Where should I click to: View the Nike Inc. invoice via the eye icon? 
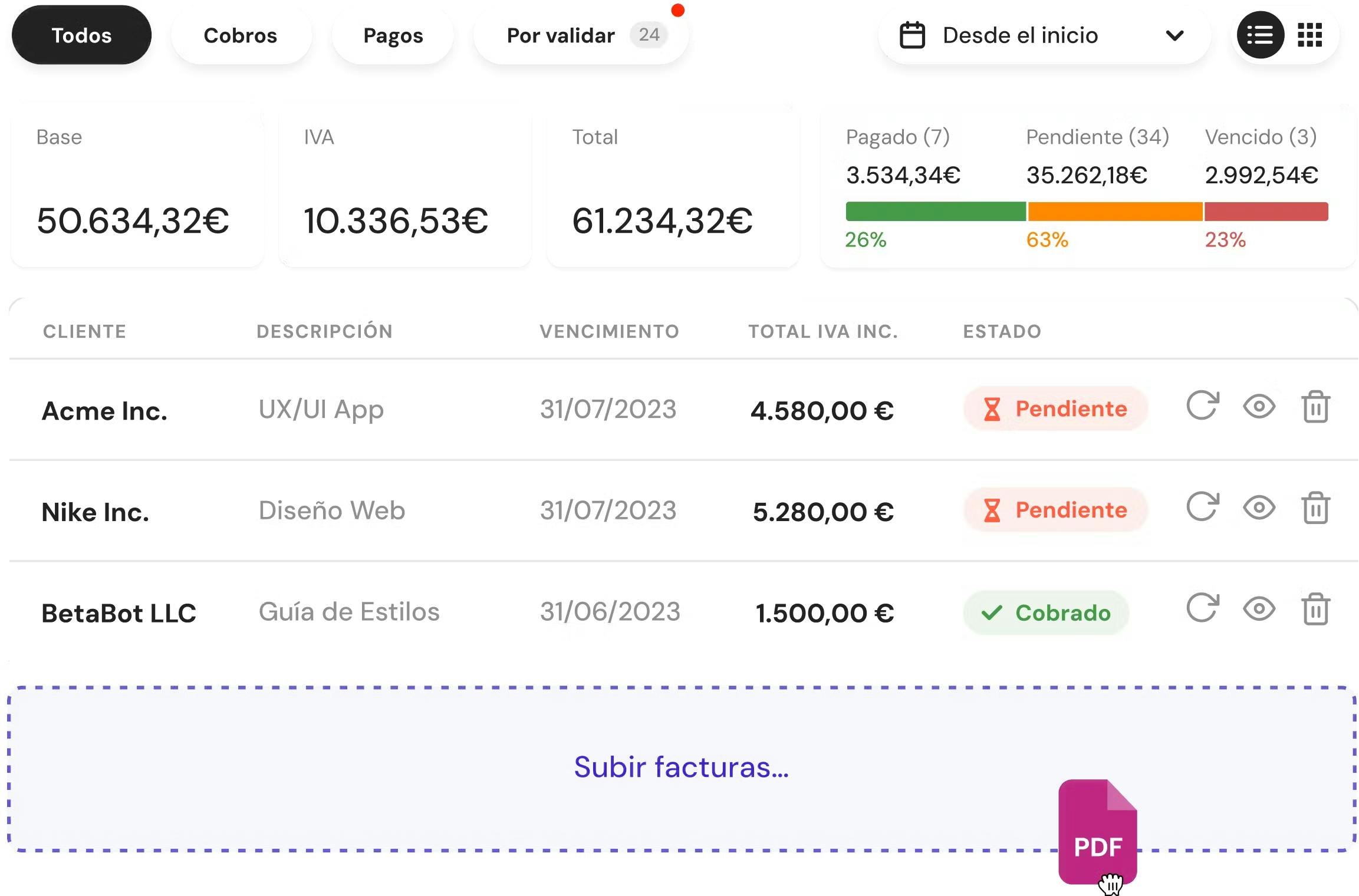click(1259, 508)
